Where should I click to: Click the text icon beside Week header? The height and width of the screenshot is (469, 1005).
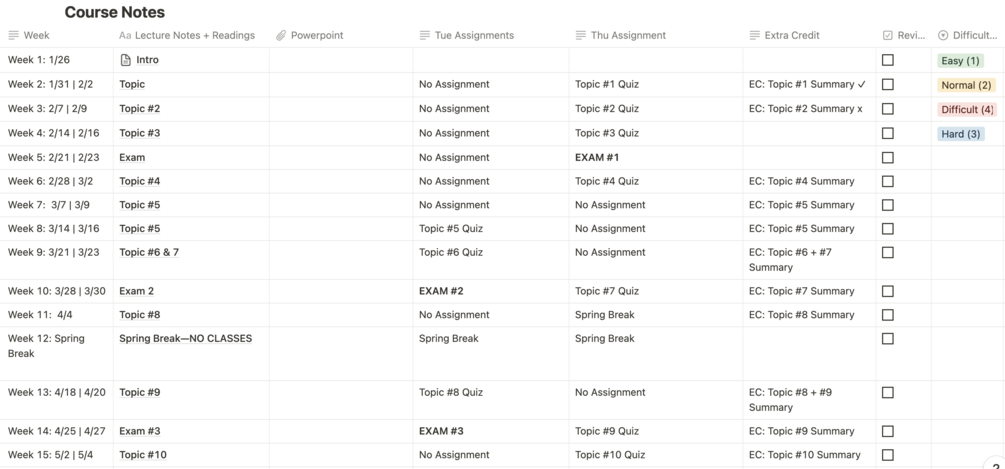pyautogui.click(x=14, y=35)
